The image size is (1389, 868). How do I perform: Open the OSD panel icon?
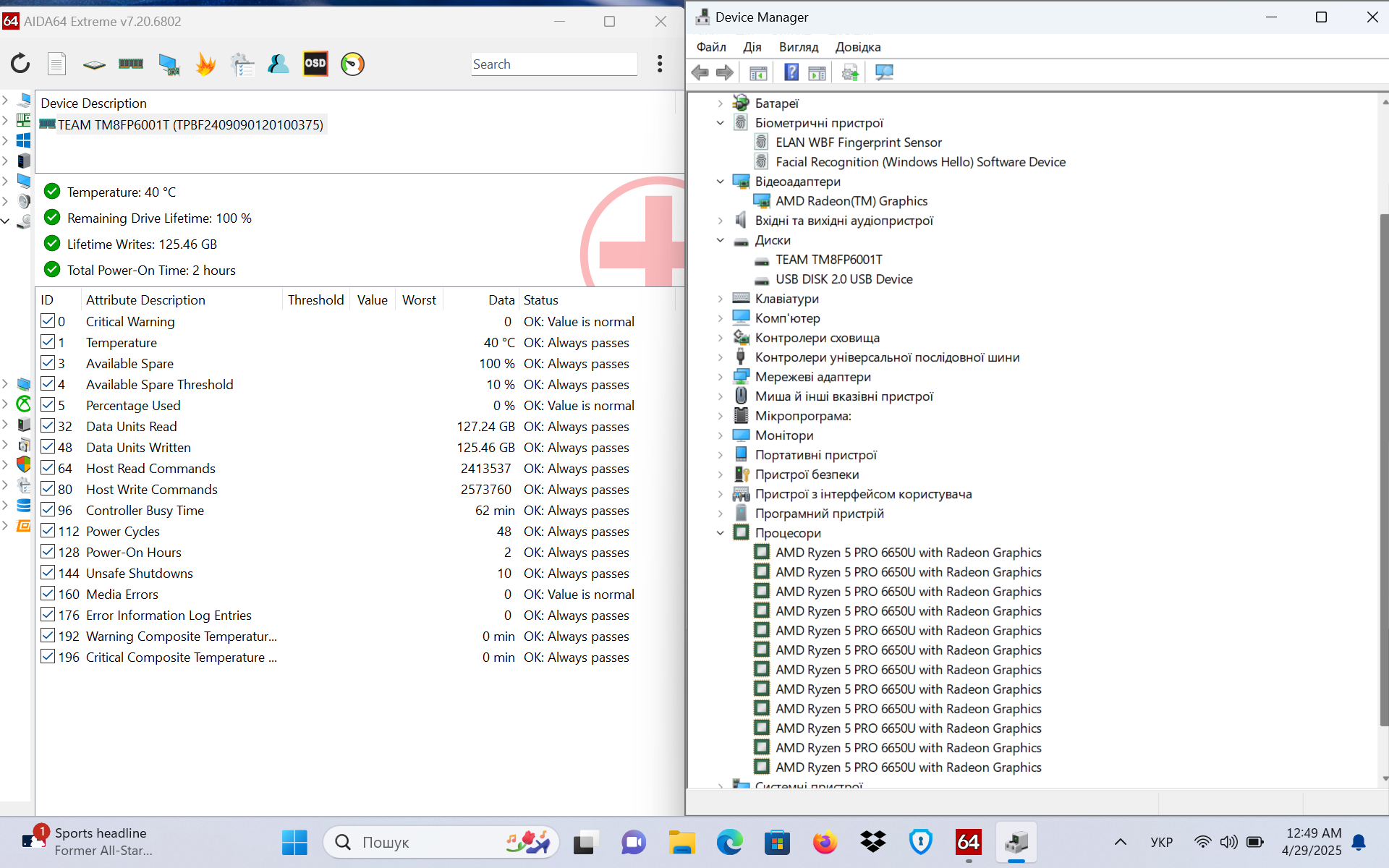tap(315, 64)
